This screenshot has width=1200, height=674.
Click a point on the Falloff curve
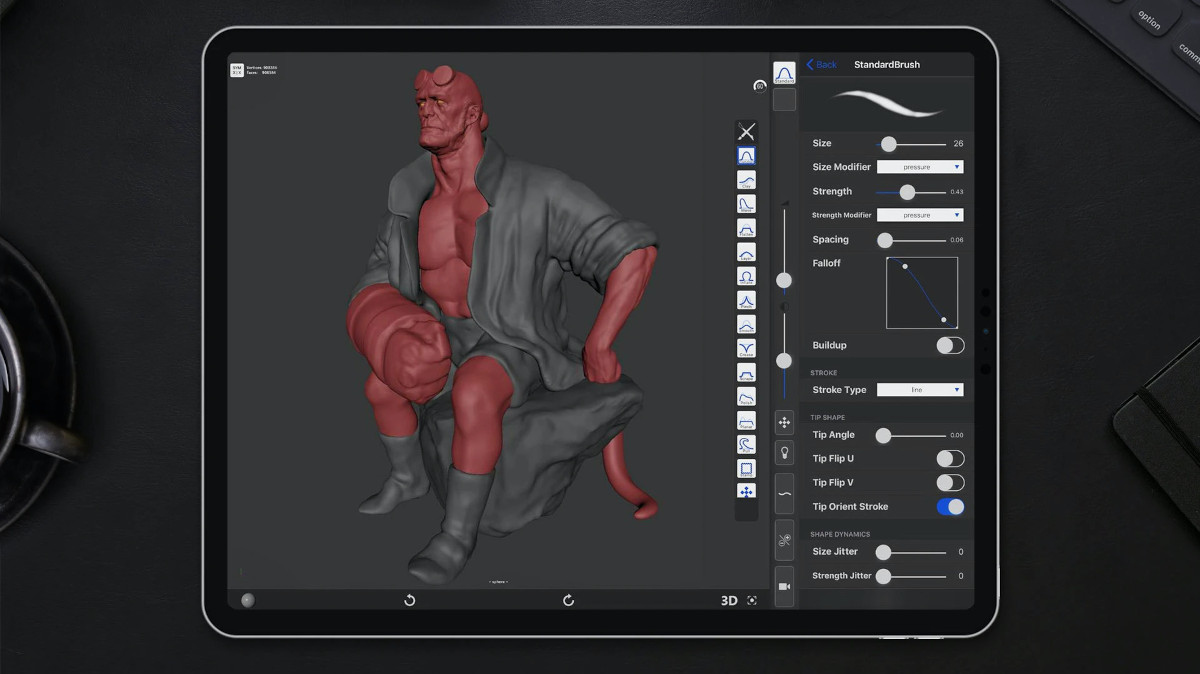(x=907, y=268)
